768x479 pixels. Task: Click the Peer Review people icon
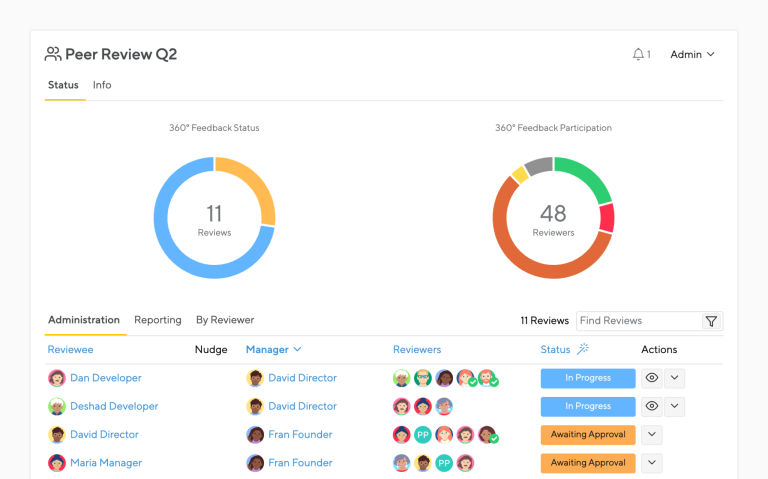coord(53,54)
